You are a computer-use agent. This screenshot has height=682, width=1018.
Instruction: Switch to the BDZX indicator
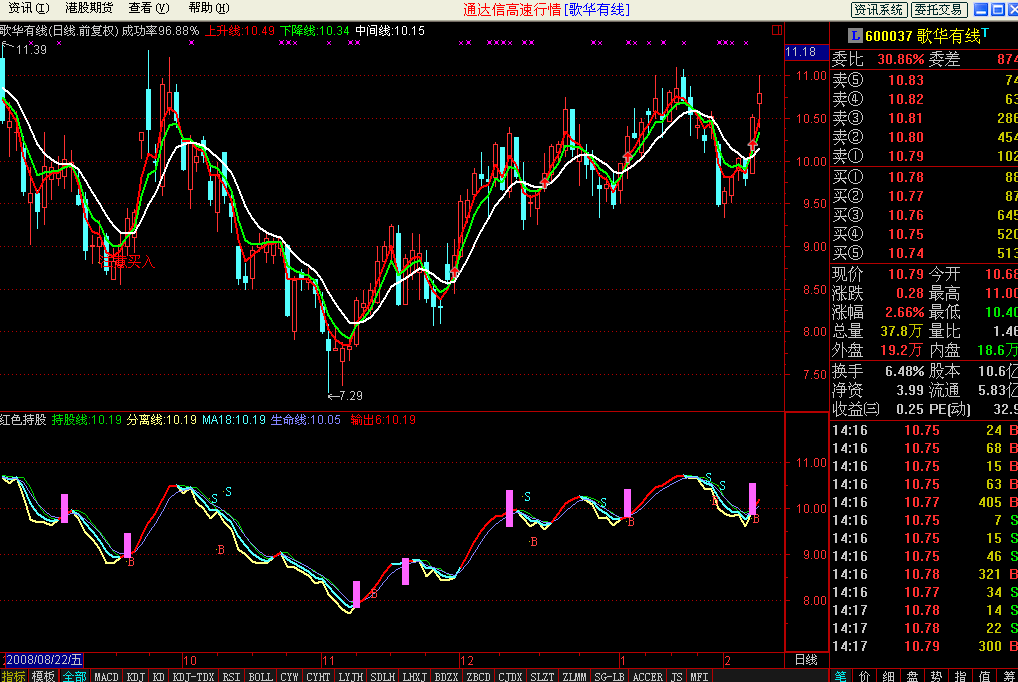click(446, 677)
